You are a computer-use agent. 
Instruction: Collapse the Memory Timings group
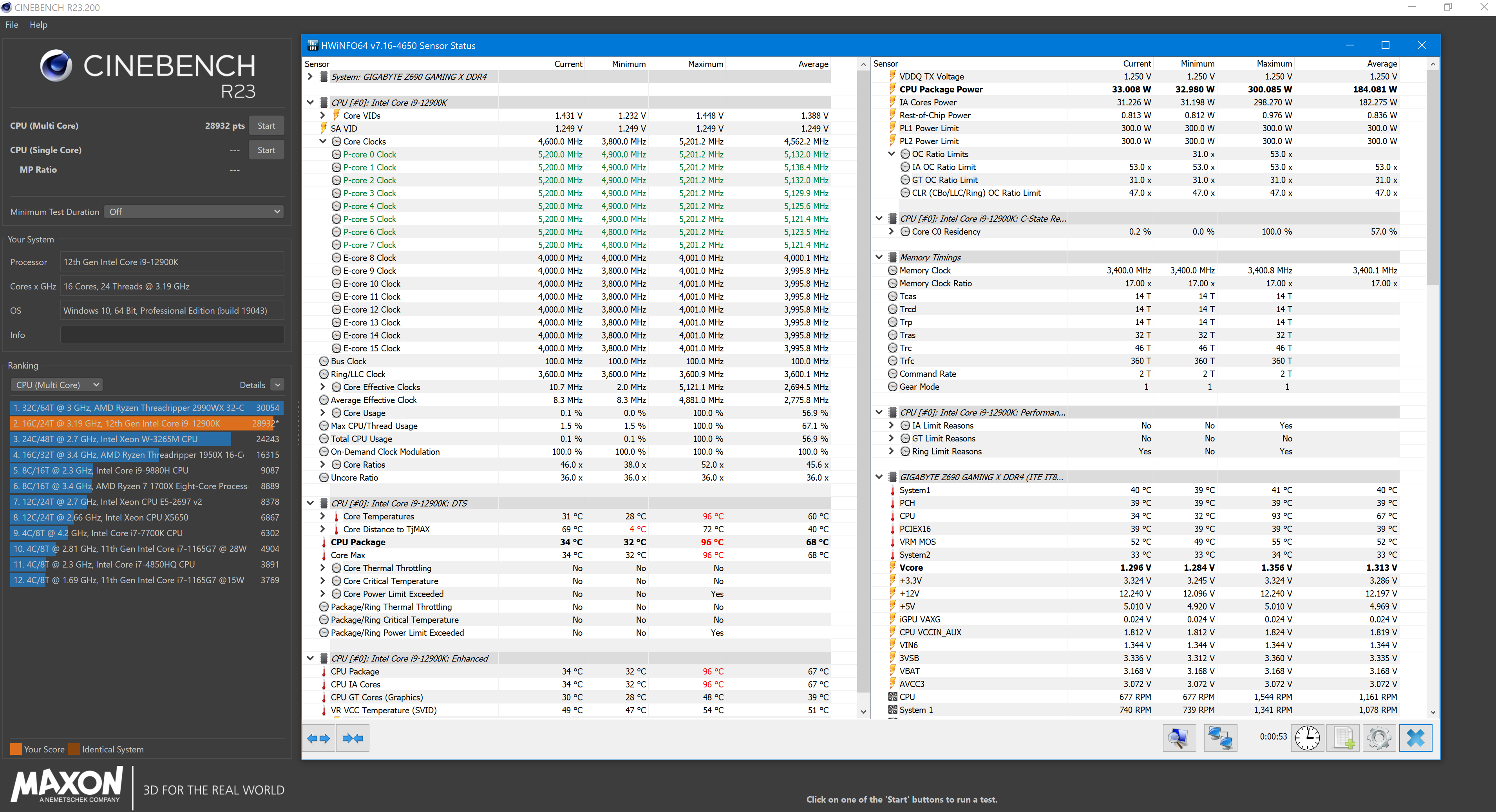(879, 257)
